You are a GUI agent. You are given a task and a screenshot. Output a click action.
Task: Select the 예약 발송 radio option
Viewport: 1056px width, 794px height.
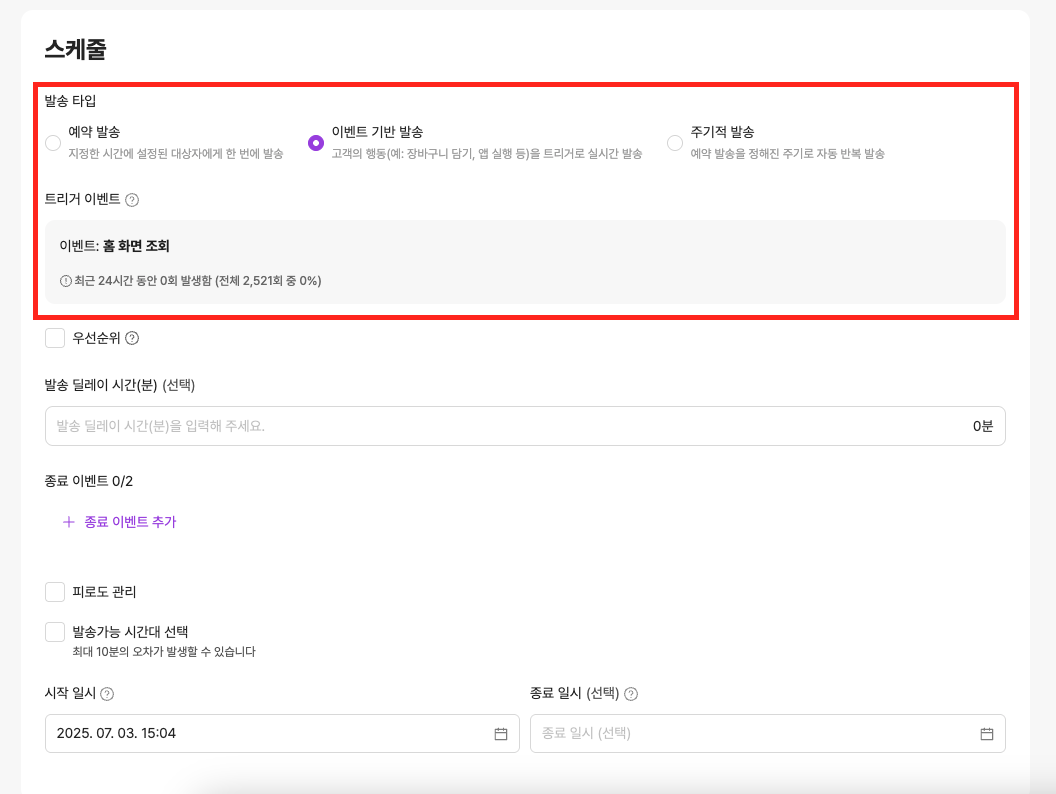coord(53,143)
